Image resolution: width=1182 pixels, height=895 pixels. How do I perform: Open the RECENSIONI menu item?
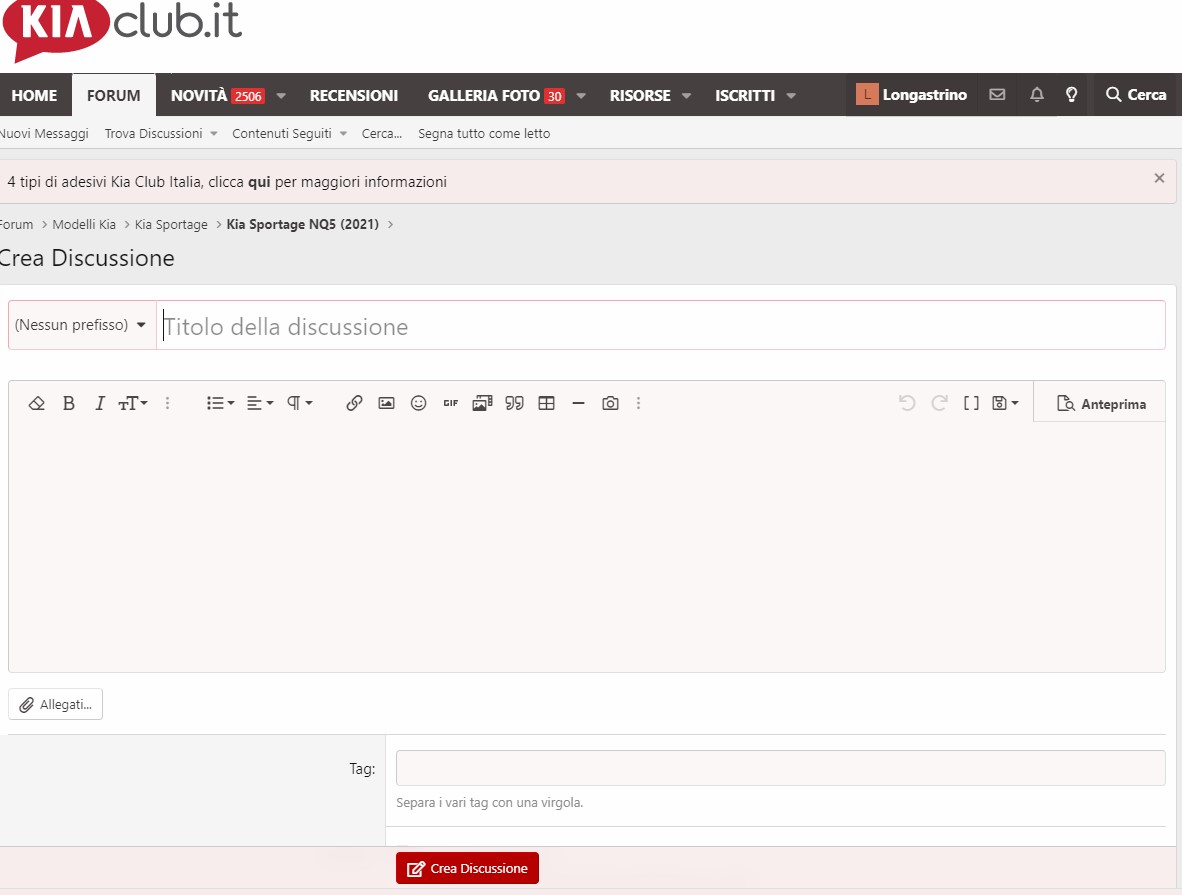point(354,96)
